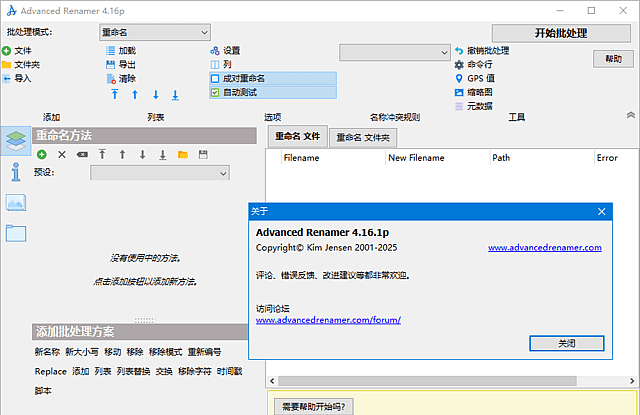The height and width of the screenshot is (415, 640).
Task: Open 设置 settings icon
Action: point(215,51)
